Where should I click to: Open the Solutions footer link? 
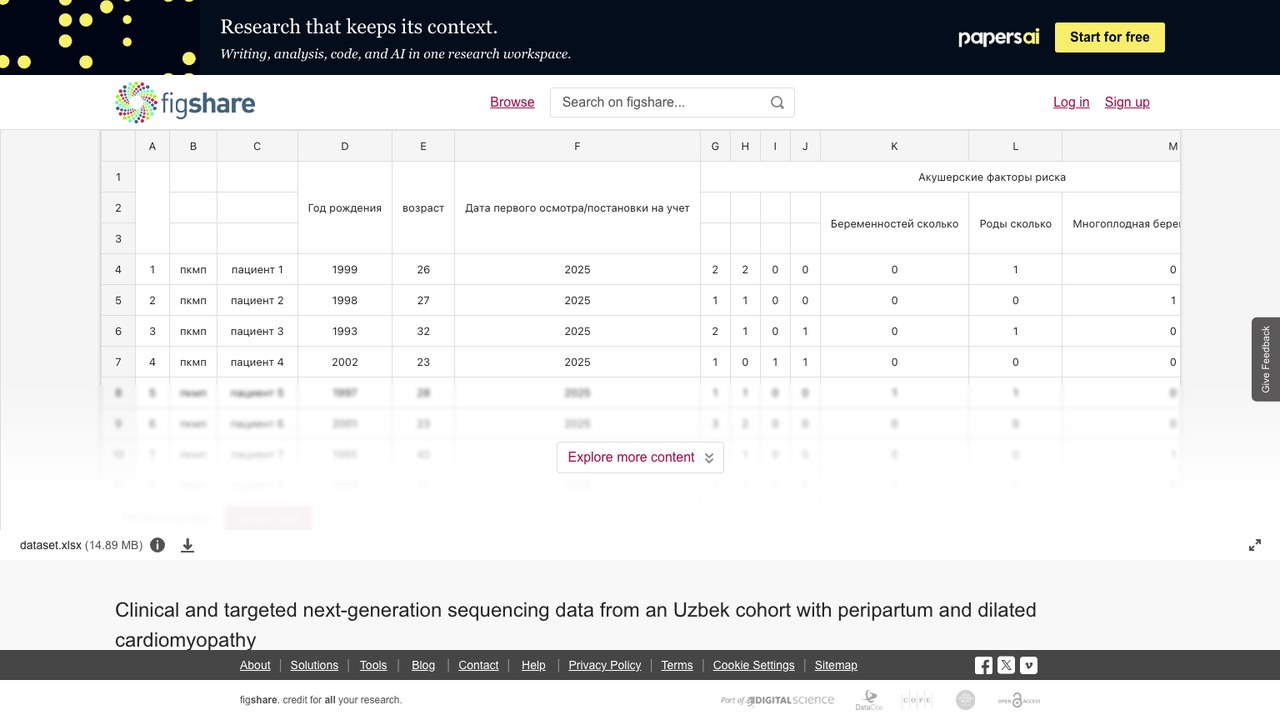pyautogui.click(x=314, y=665)
